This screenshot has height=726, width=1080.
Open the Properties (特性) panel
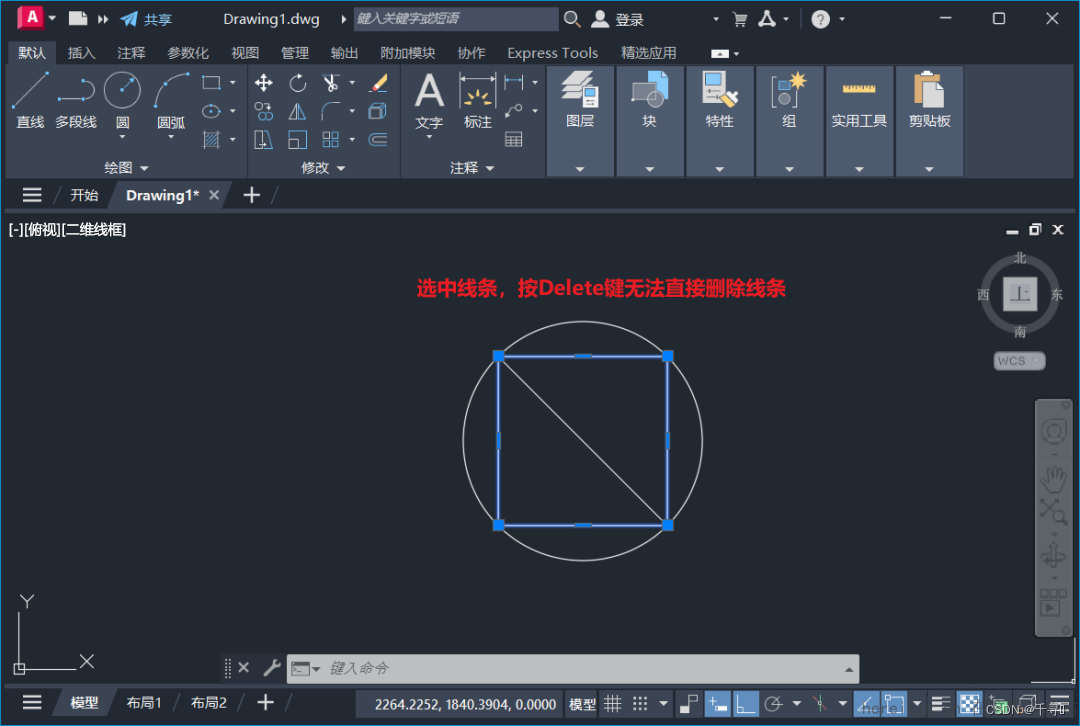coord(720,121)
